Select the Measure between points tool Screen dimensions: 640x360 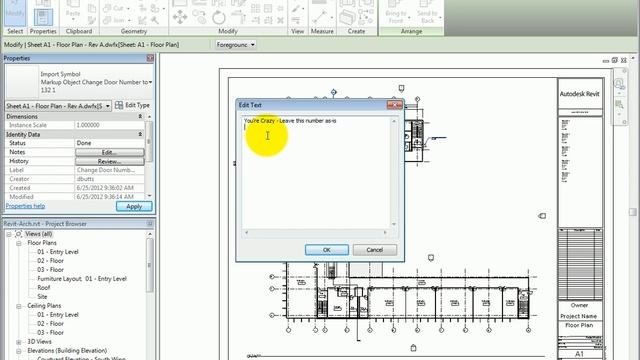click(x=320, y=17)
